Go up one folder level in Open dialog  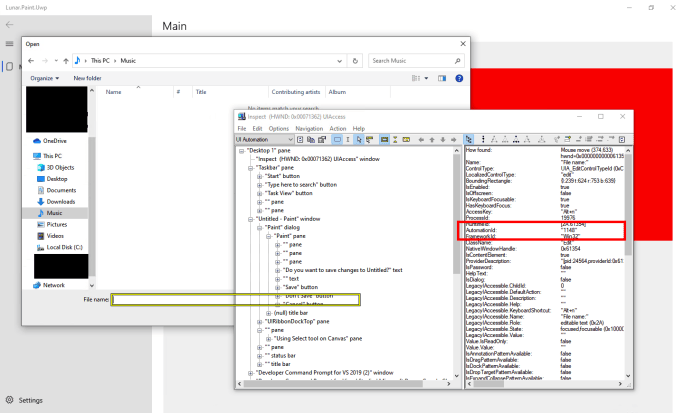click(x=66, y=61)
